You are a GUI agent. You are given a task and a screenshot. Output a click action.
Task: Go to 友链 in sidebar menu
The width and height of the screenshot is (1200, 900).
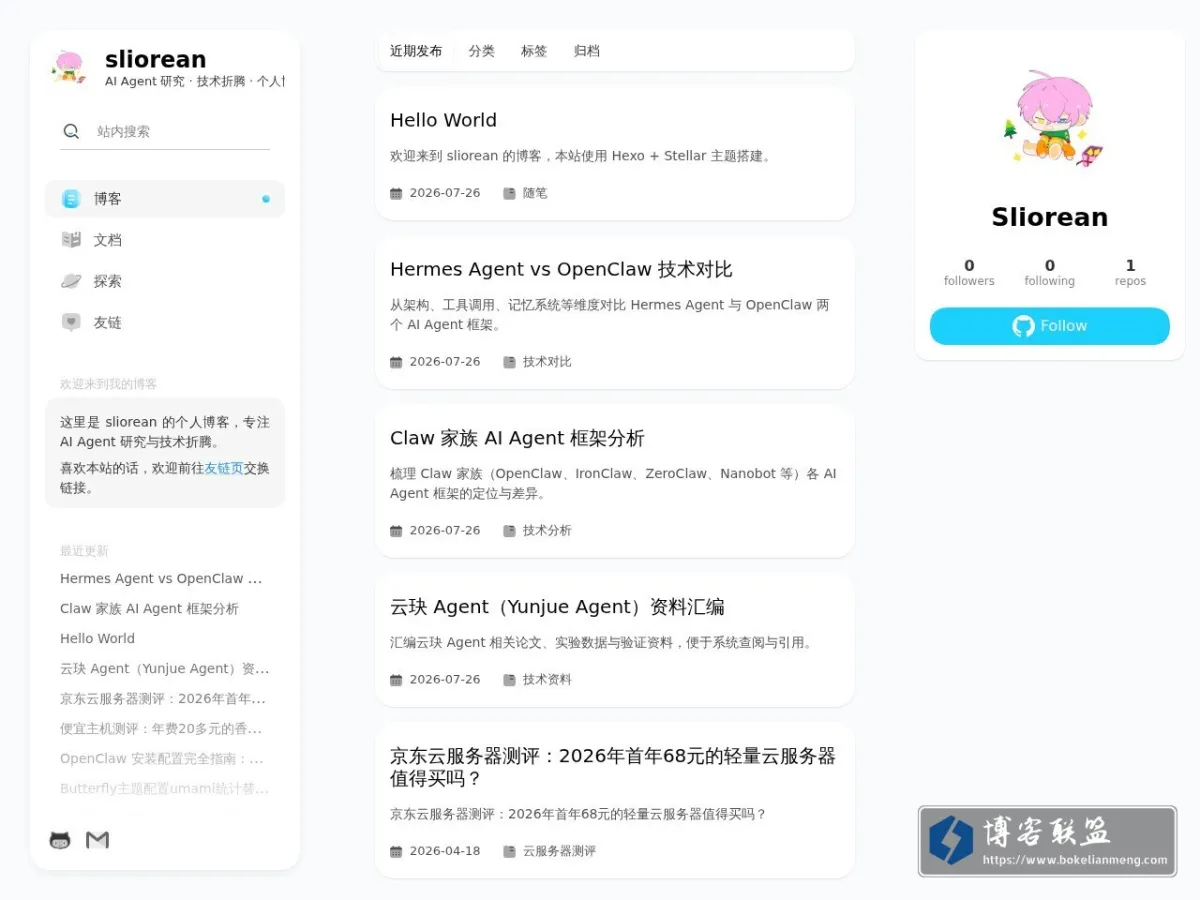click(x=165, y=322)
